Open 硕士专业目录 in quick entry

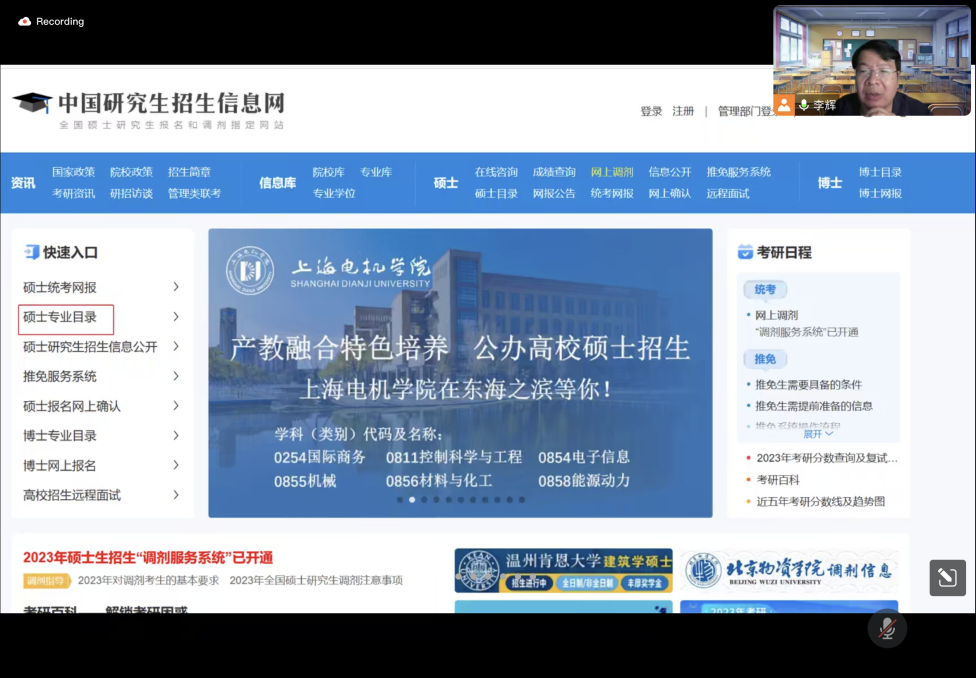click(60, 317)
